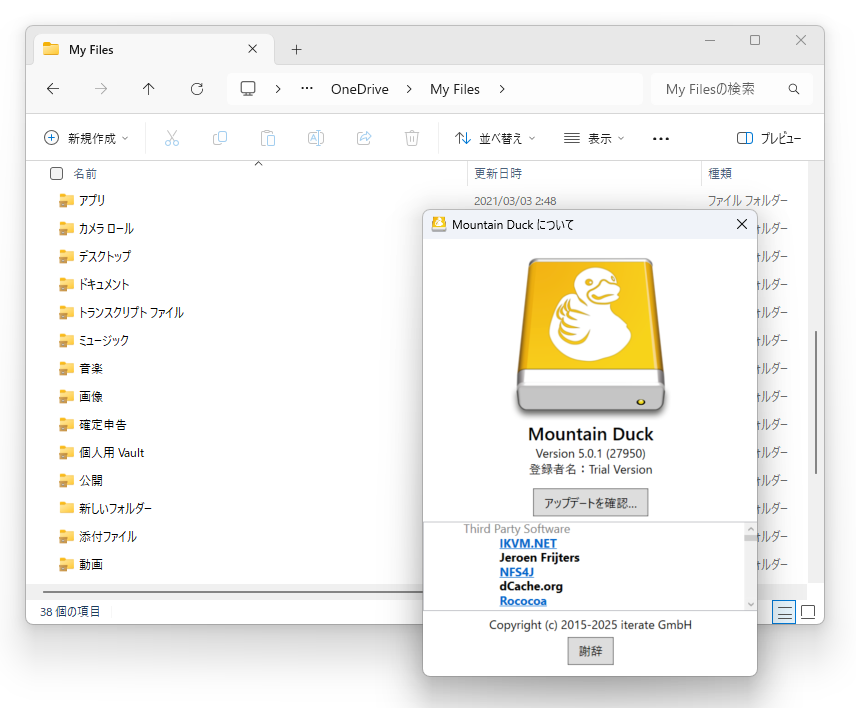
Task: Click the アップデートを確認 button
Action: click(590, 502)
